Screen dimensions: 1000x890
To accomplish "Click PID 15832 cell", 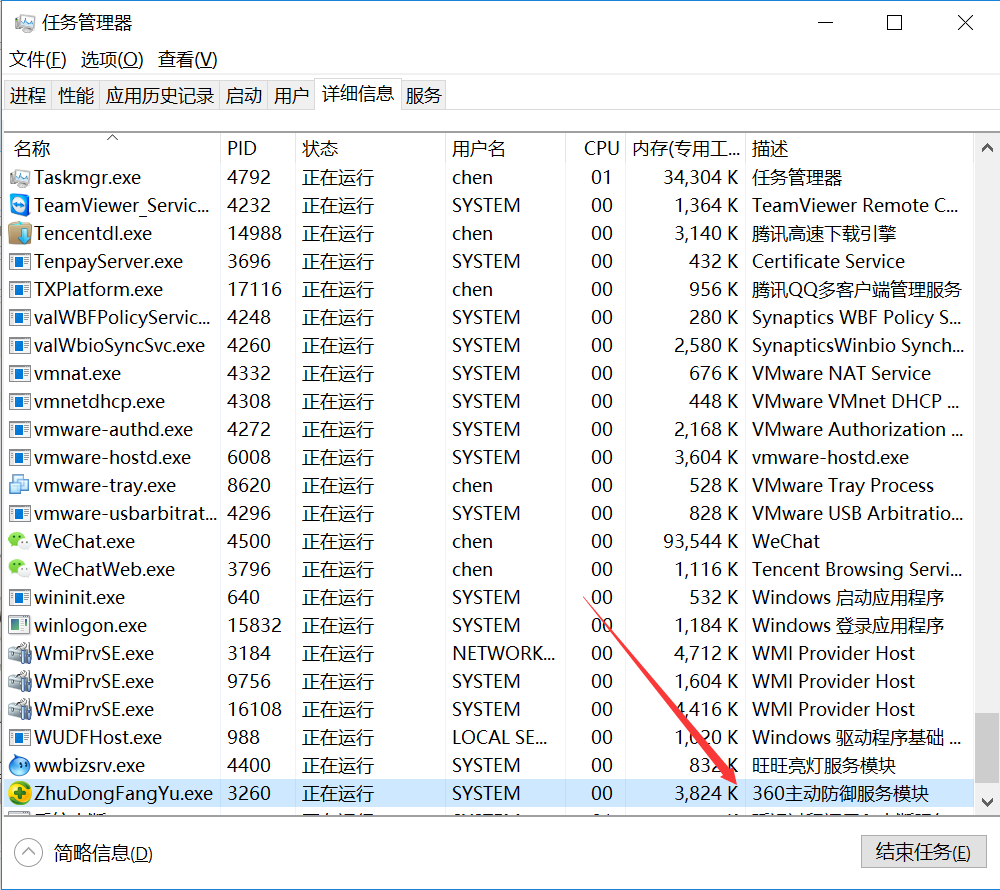I will pyautogui.click(x=254, y=625).
